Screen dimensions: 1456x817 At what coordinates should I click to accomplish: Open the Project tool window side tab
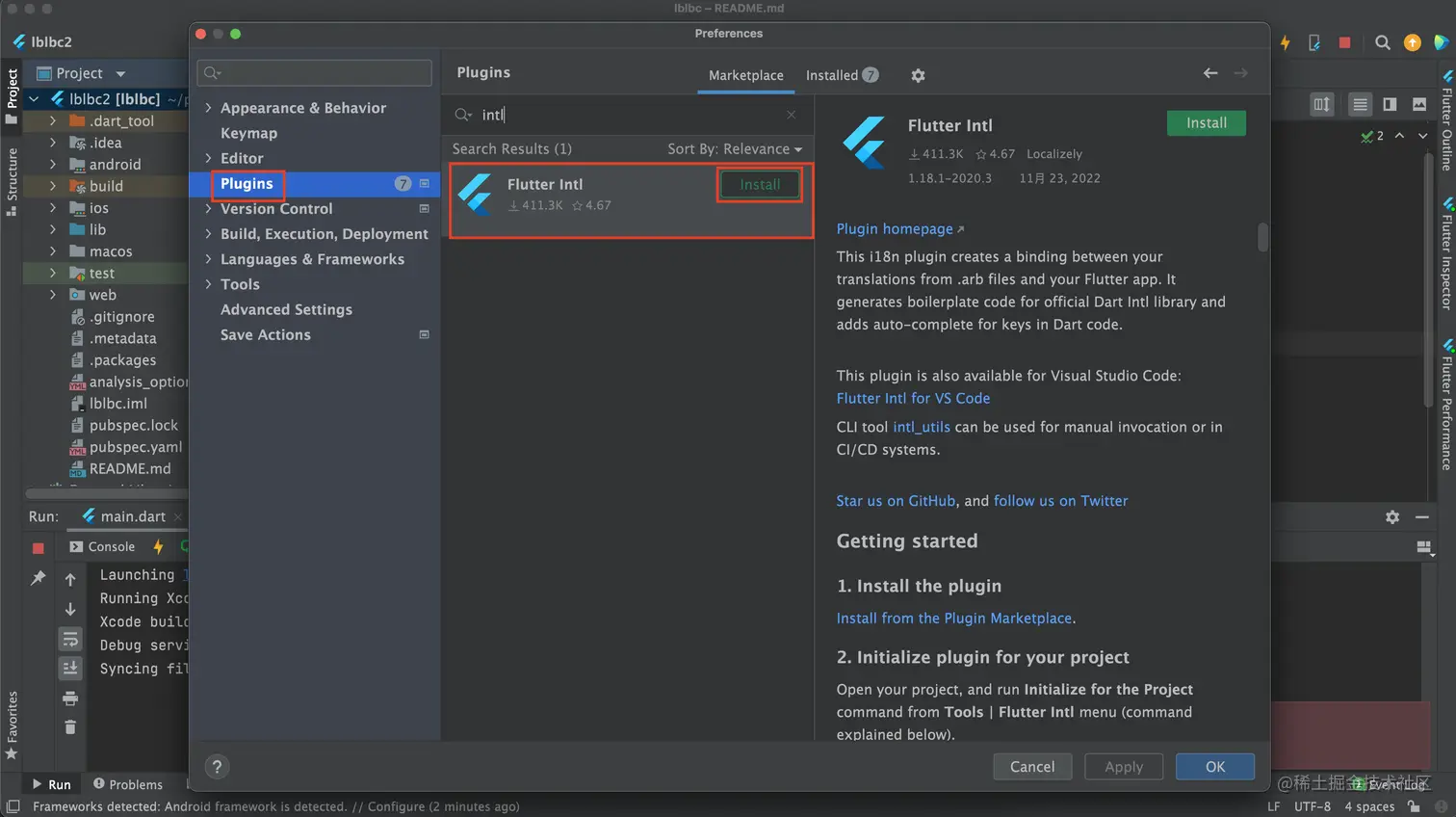point(12,96)
